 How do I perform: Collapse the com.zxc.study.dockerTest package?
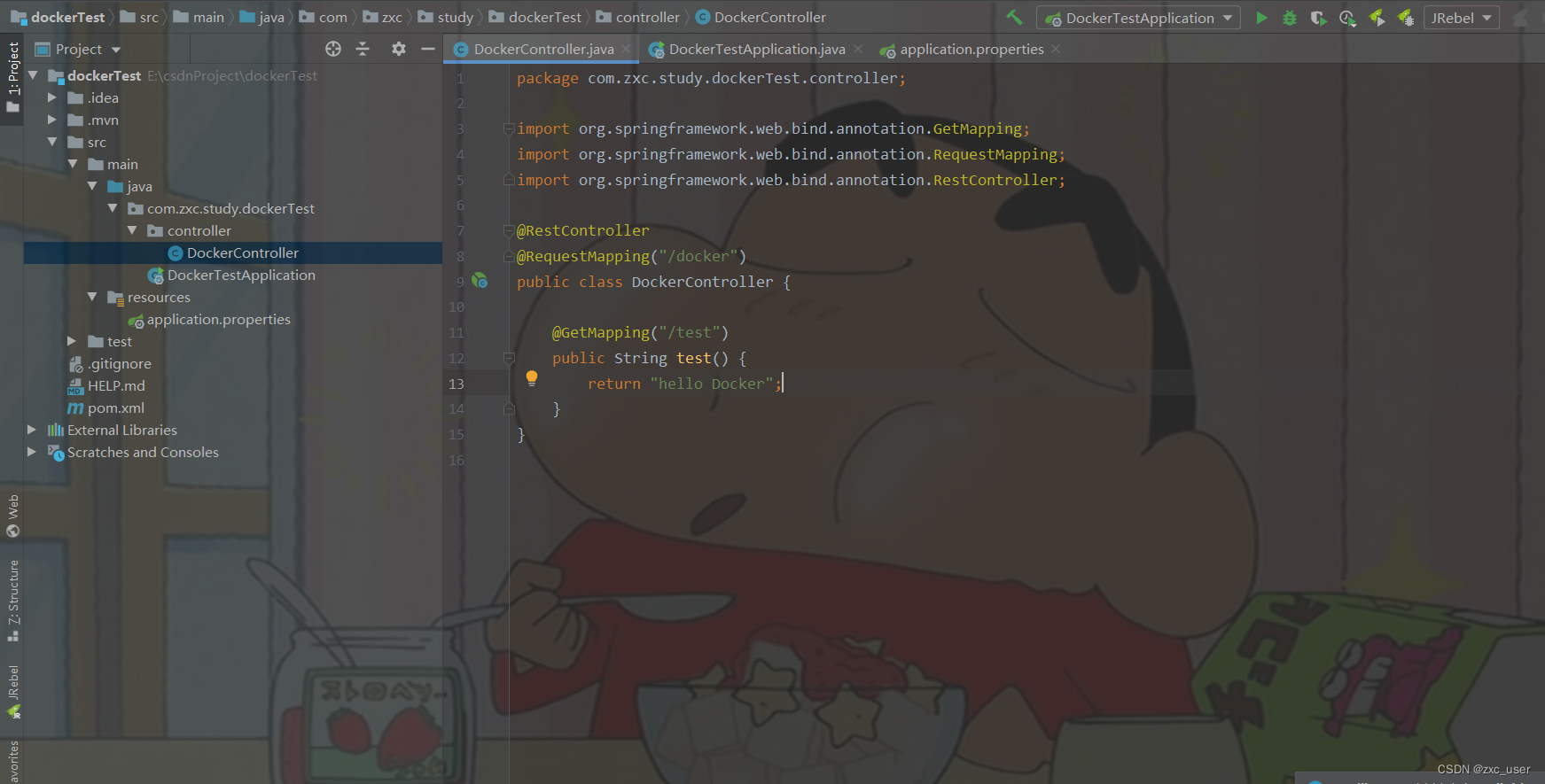coord(113,208)
